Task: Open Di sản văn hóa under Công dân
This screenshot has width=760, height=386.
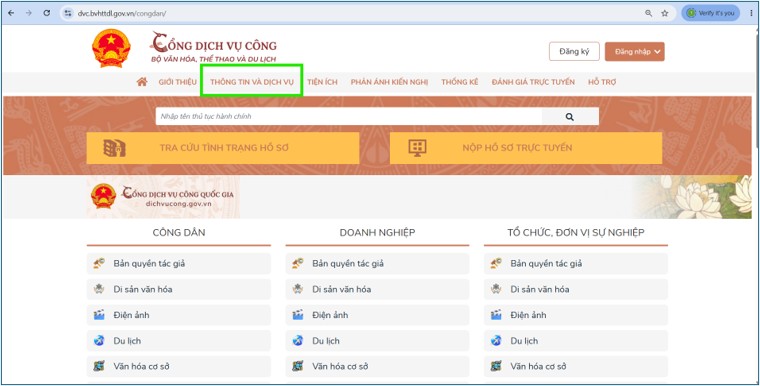Action: 179,289
